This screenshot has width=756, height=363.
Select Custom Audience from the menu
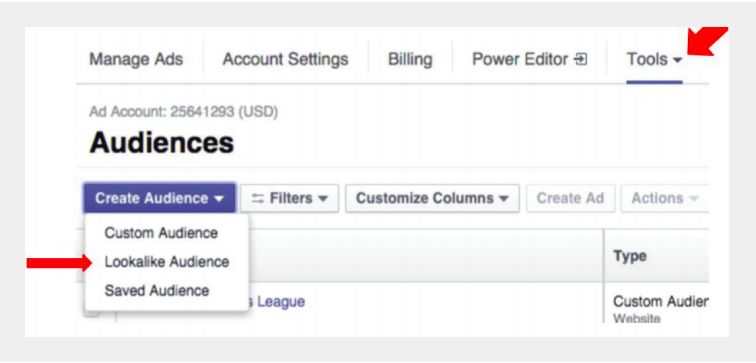click(161, 233)
